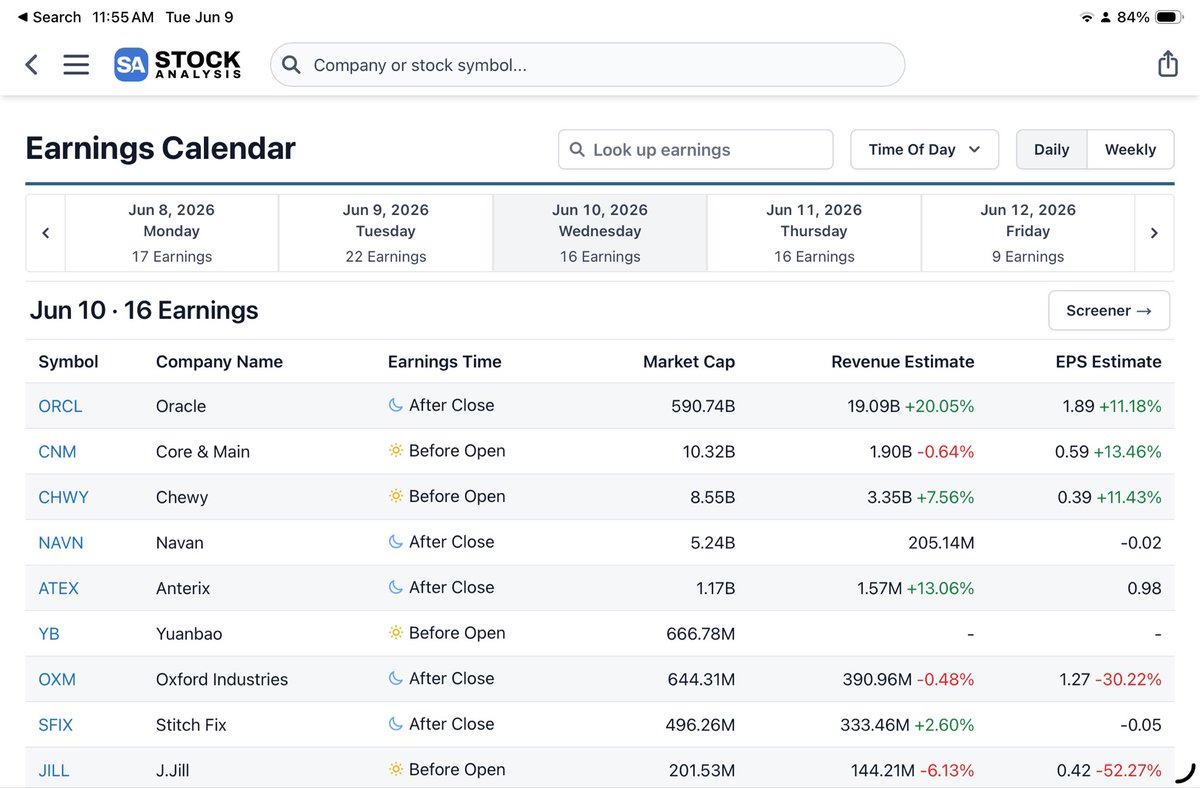Focus the Look up earnings field

pos(696,149)
